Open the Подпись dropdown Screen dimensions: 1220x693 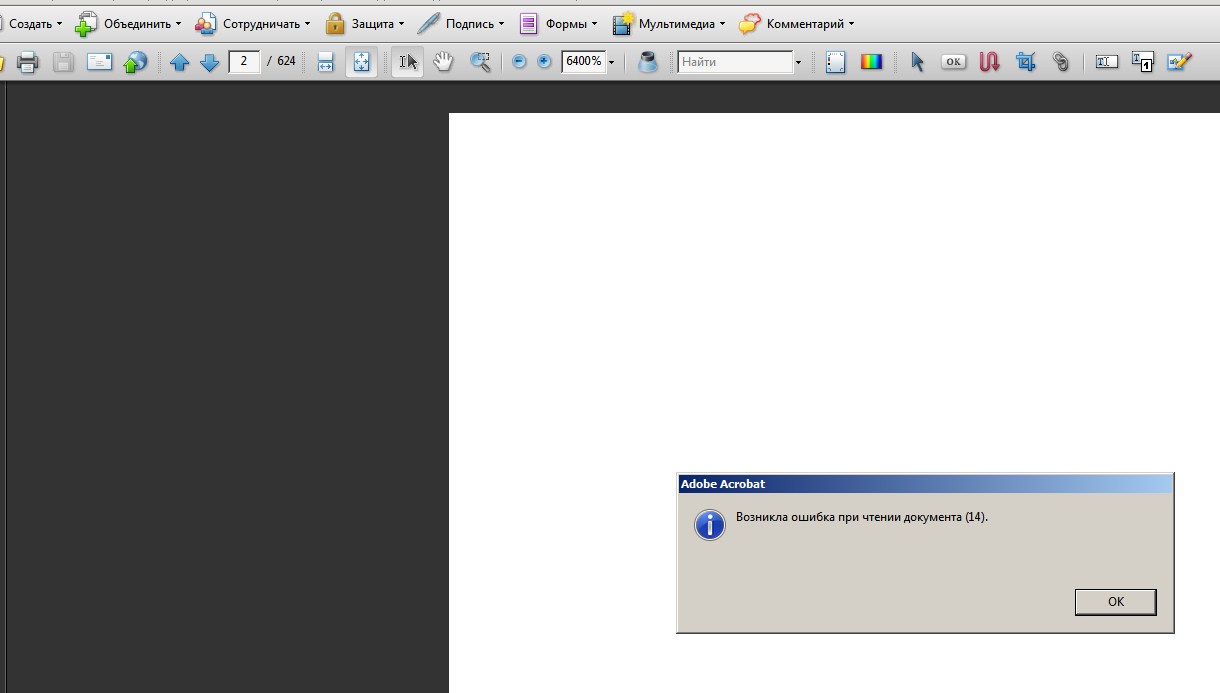point(461,23)
